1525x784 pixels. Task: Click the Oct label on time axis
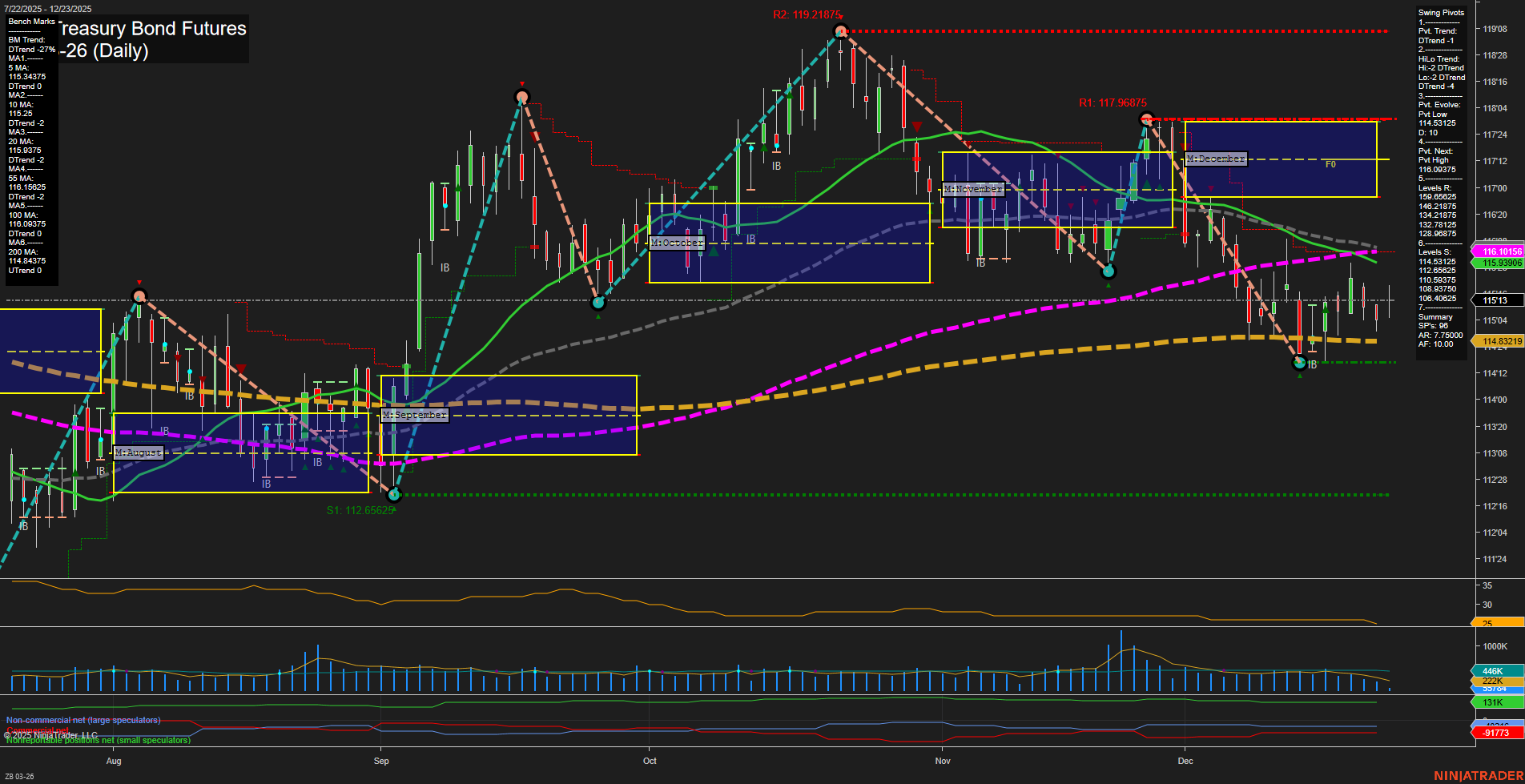tap(650, 761)
